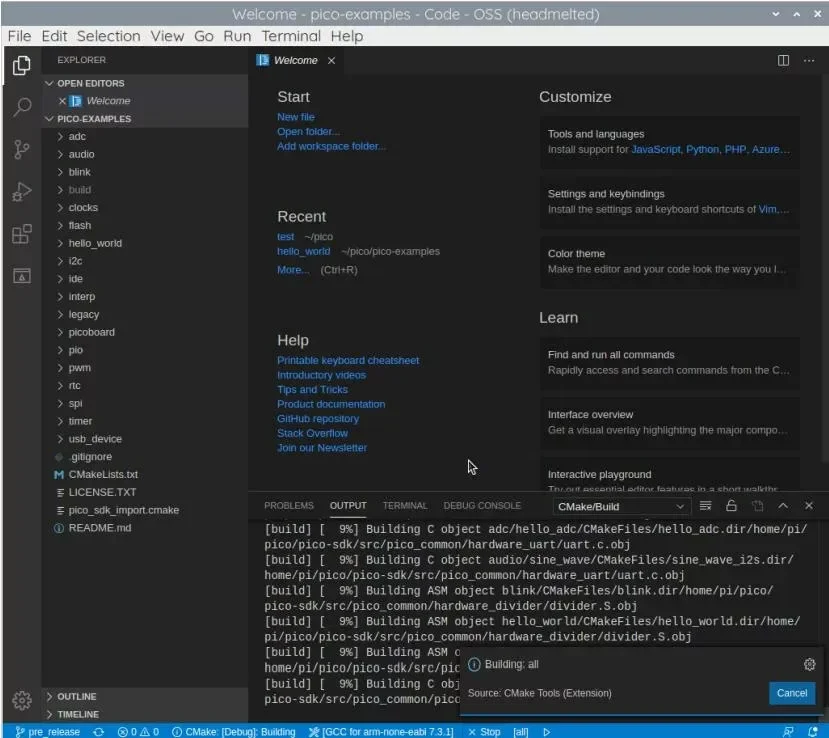The height and width of the screenshot is (738, 829).
Task: Switch to the Terminal panel tab
Action: click(404, 506)
